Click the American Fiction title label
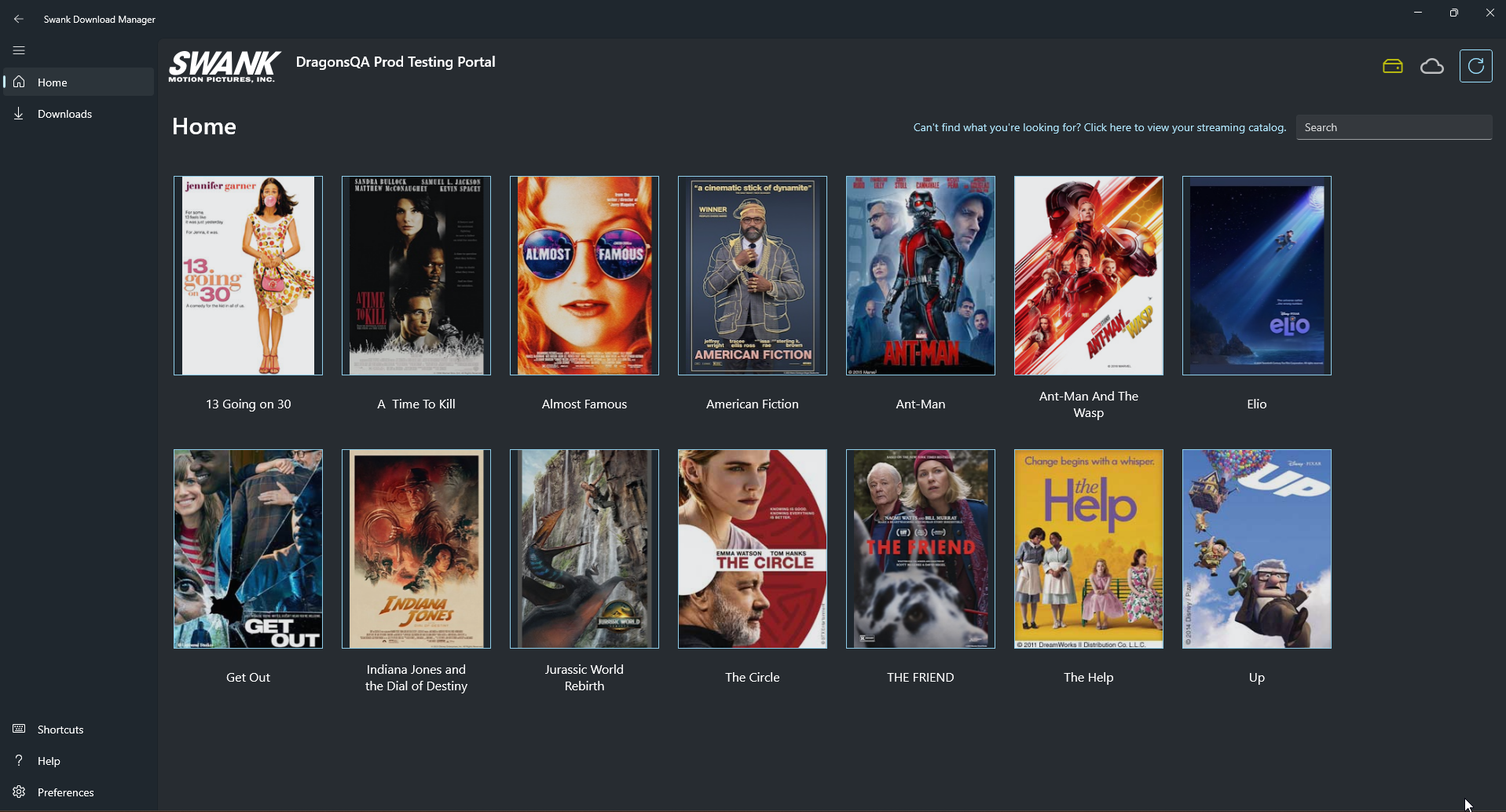 pyautogui.click(x=752, y=404)
